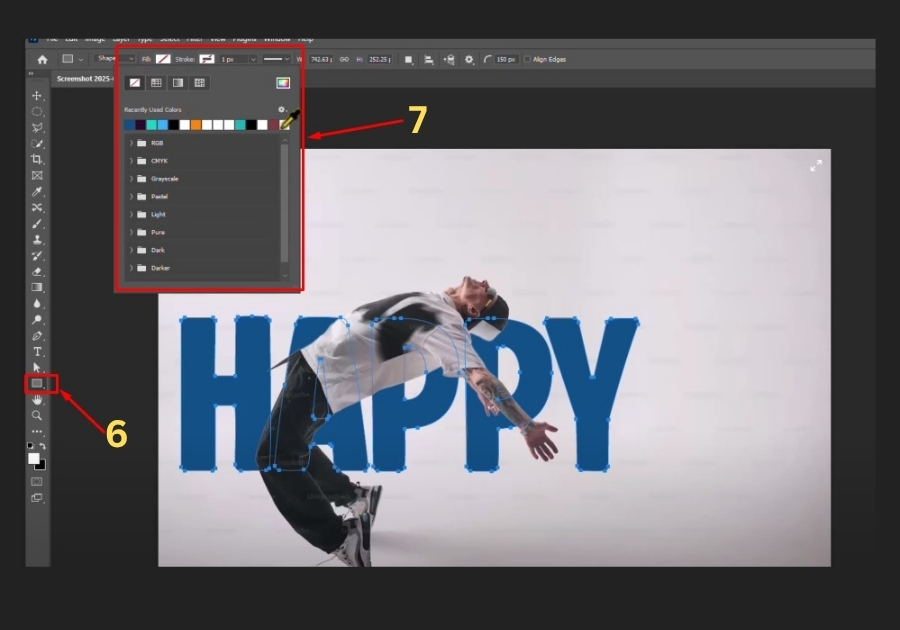Click the white foreground color box
The width and height of the screenshot is (900, 630).
coord(34,458)
